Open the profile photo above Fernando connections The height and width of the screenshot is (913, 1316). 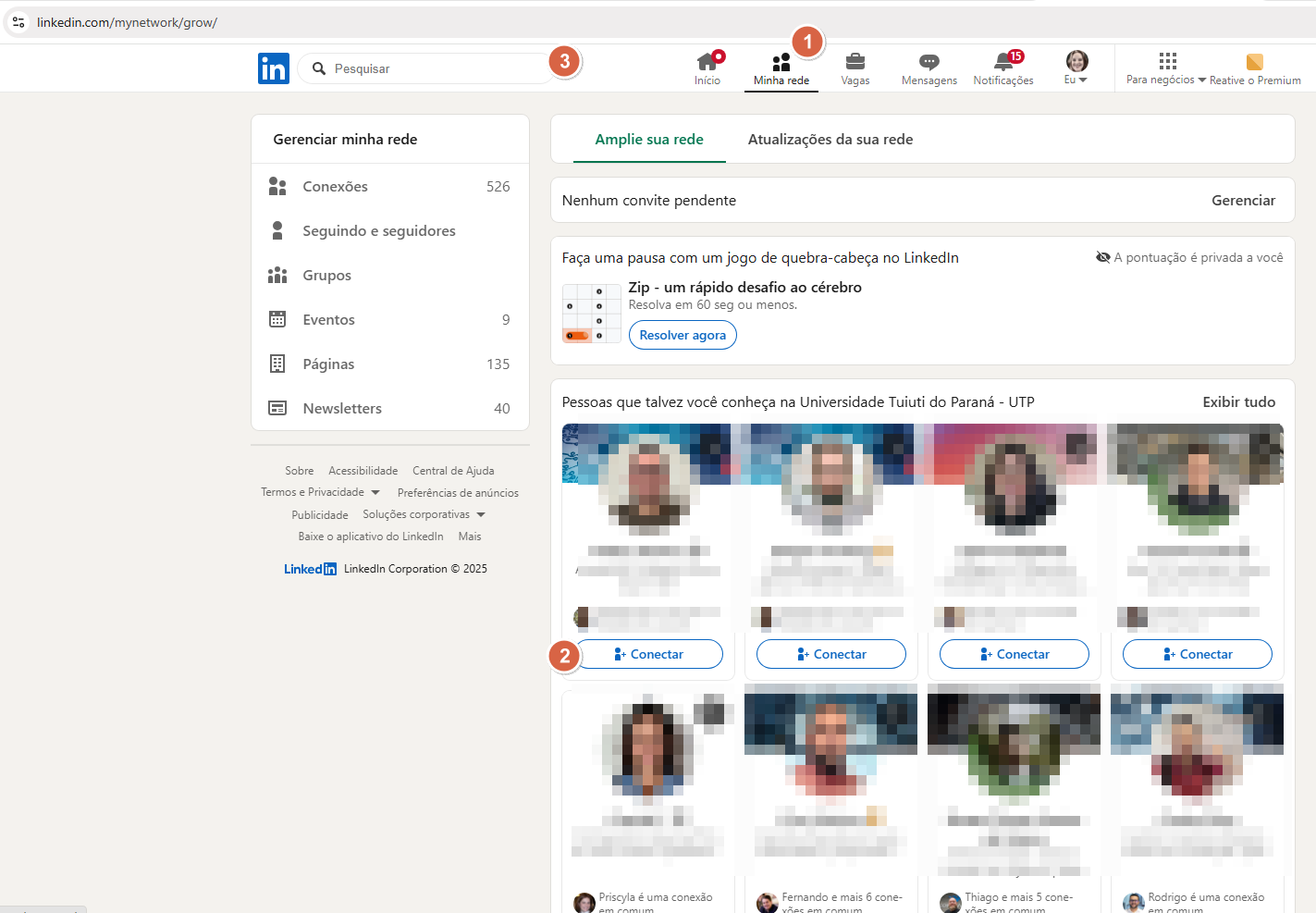coord(830,749)
